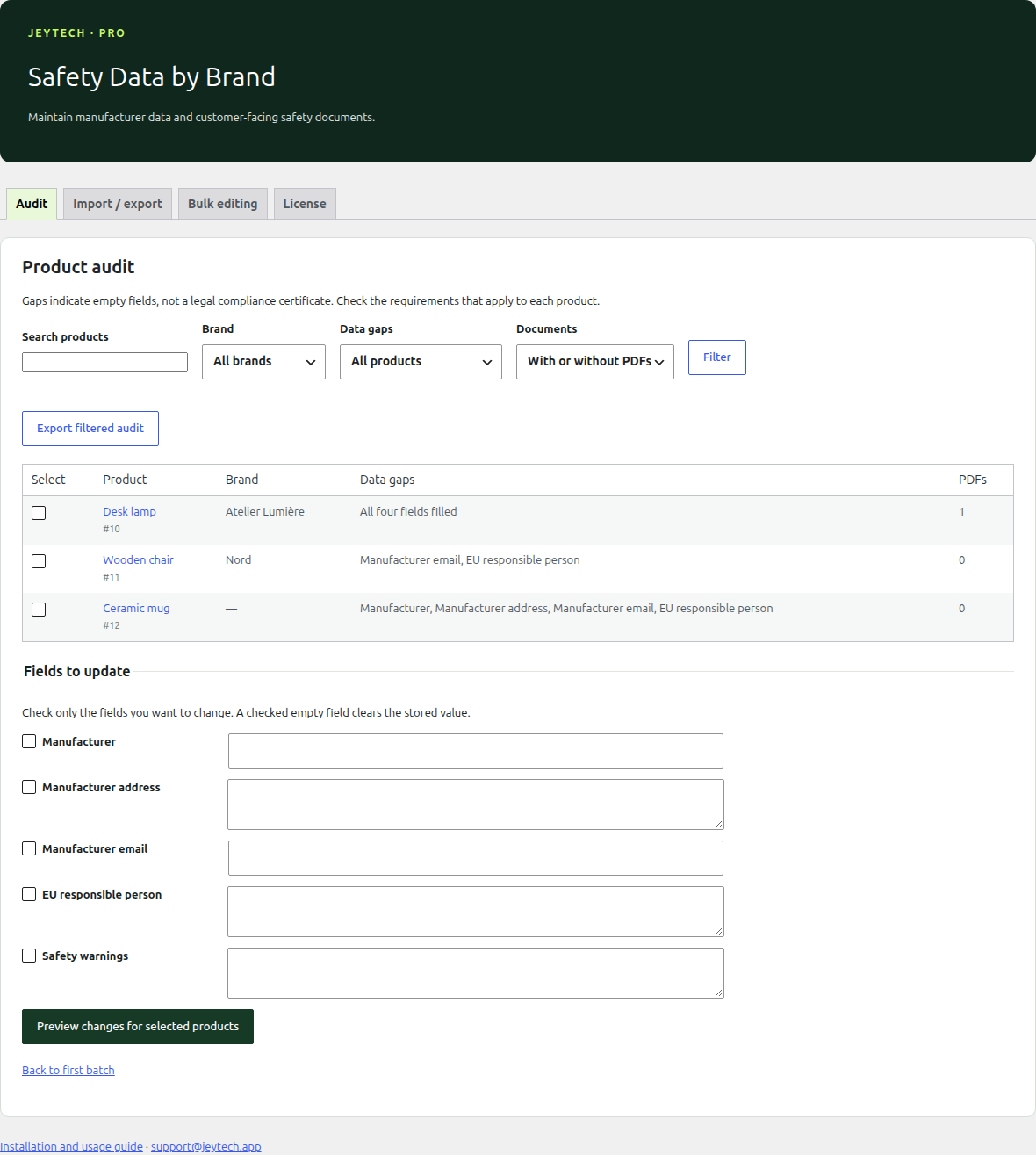
Task: Click the Safety Data by Brand title
Action: coord(152,77)
